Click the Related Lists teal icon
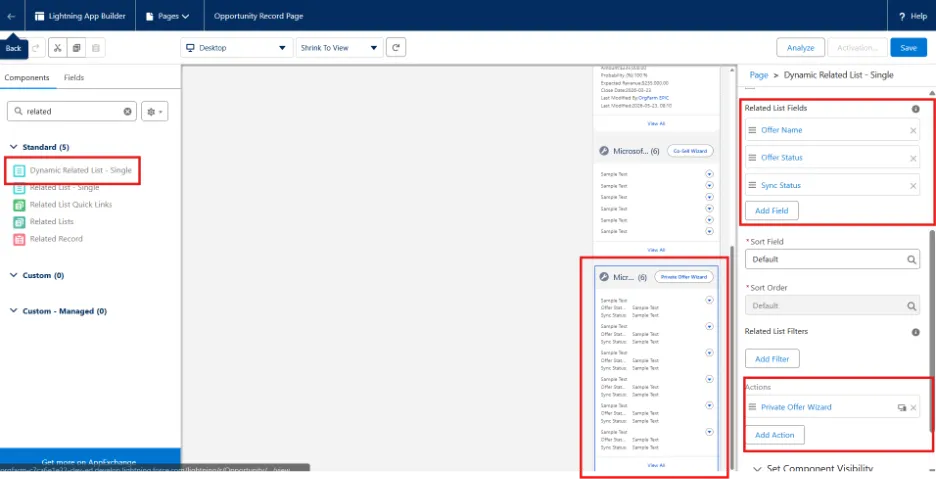The image size is (936, 480). click(19, 222)
